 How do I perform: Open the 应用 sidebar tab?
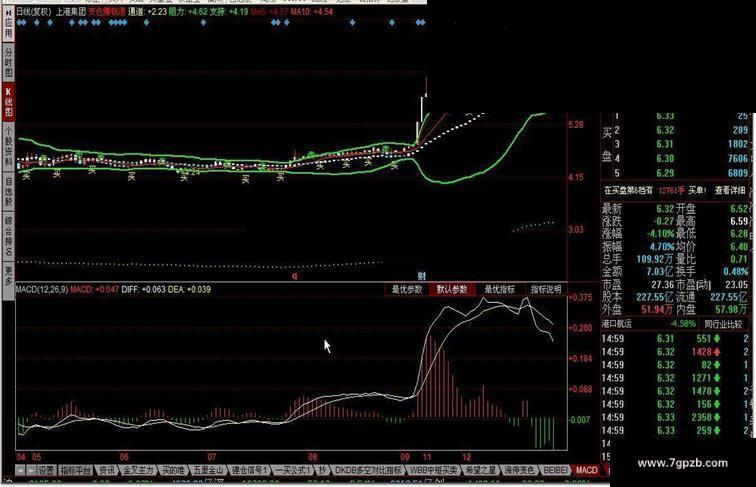click(x=8, y=25)
